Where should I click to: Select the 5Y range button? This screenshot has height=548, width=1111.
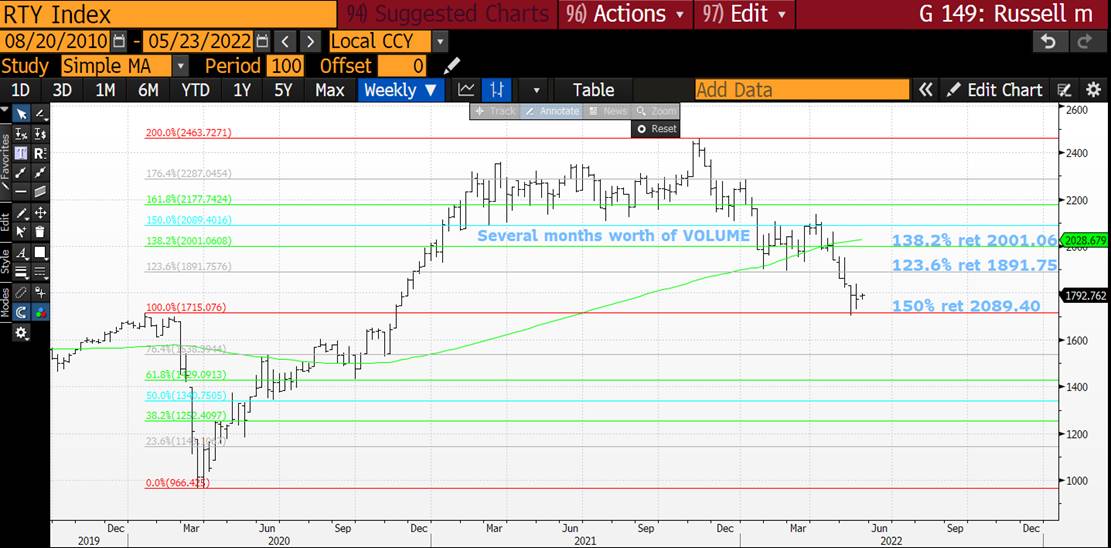[283, 90]
